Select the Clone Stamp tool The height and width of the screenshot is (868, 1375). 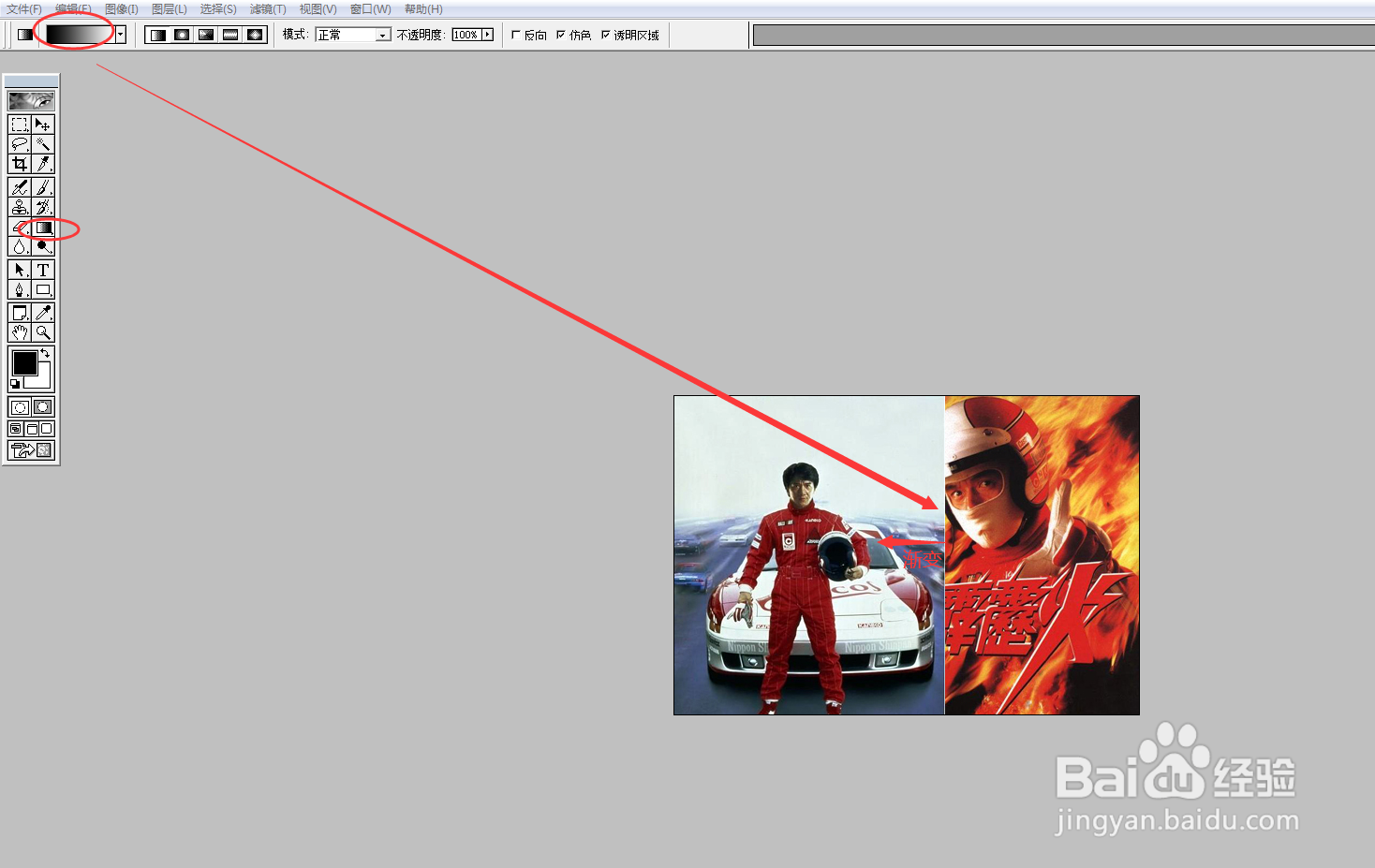[20, 208]
